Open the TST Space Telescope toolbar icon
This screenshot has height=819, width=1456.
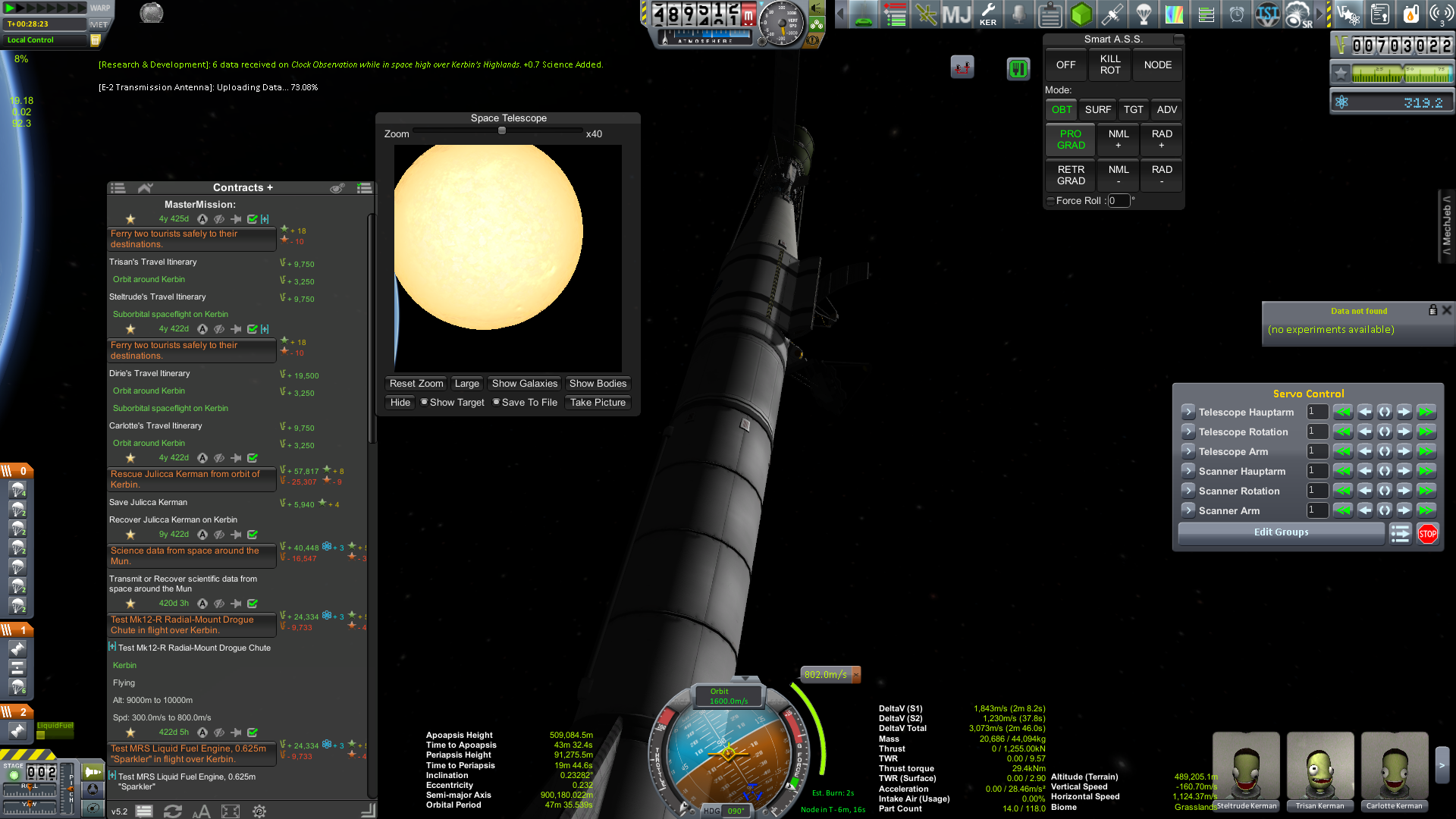(1268, 14)
